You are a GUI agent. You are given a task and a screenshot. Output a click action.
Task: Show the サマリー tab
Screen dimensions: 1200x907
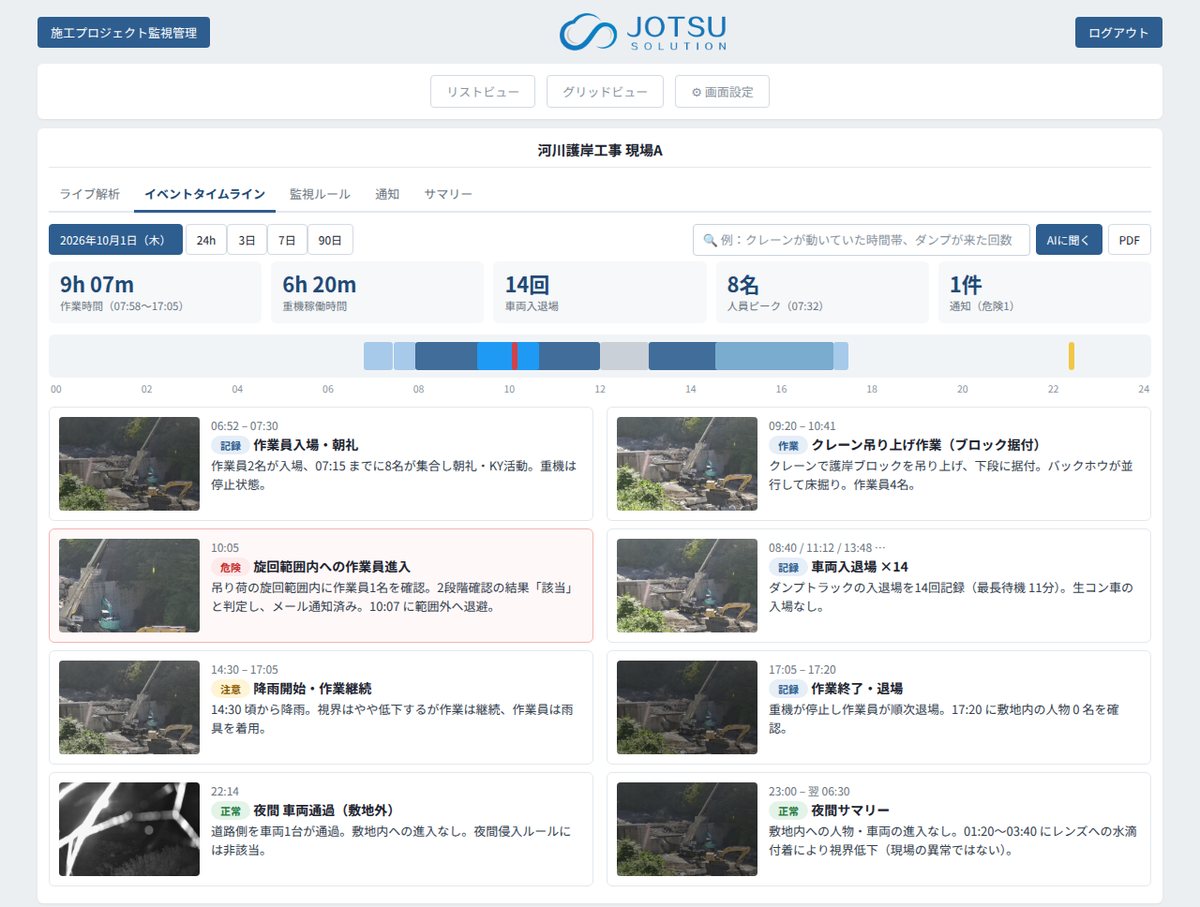(x=448, y=194)
